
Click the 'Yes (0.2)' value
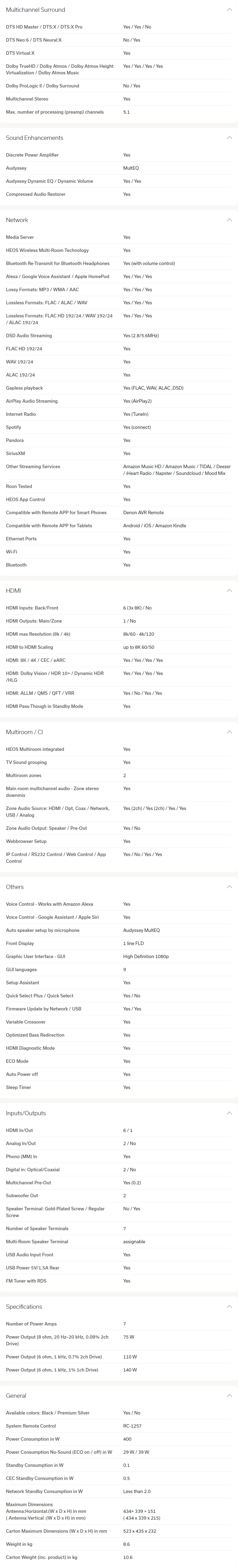(x=132, y=1183)
